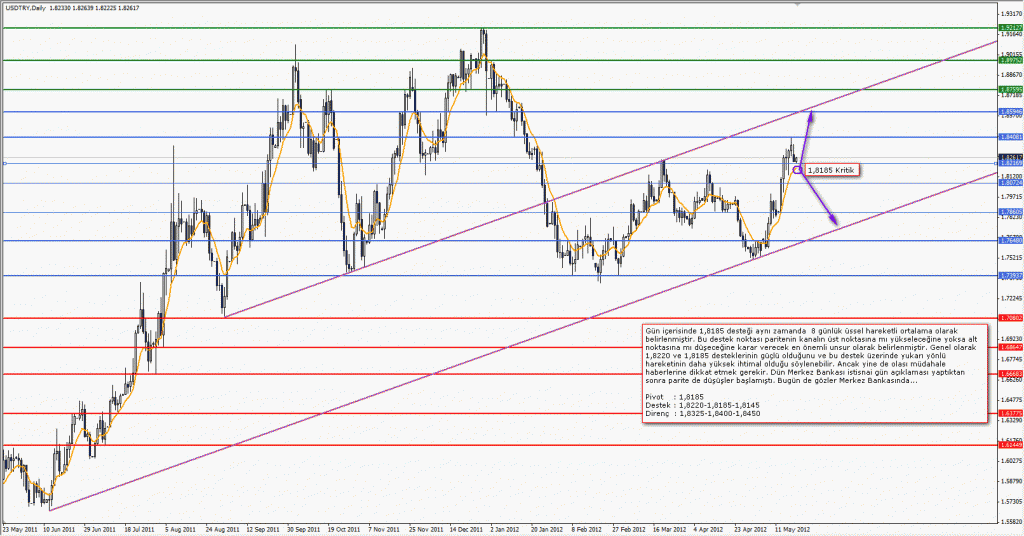The width and height of the screenshot is (1024, 536).
Task: Click the current price 1.82617 label
Action: 1010,157
